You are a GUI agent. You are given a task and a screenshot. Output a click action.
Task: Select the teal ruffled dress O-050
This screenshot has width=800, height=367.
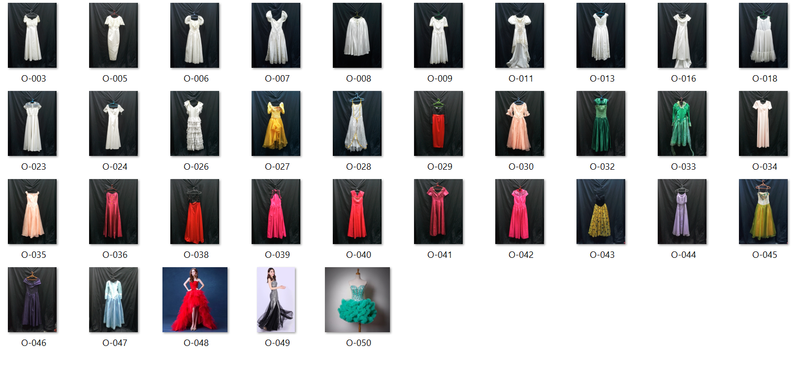(x=357, y=300)
